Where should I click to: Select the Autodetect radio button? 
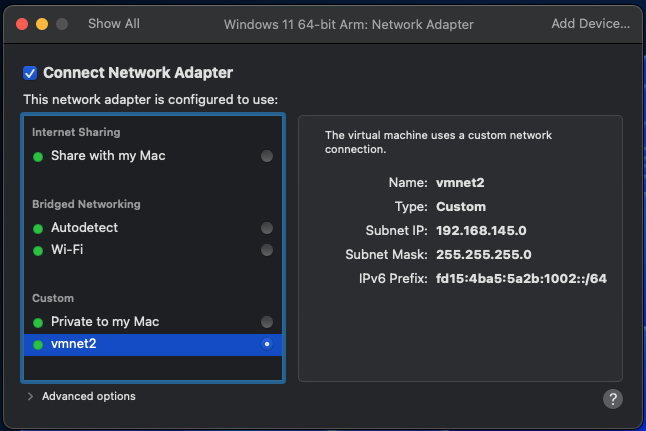tap(267, 228)
